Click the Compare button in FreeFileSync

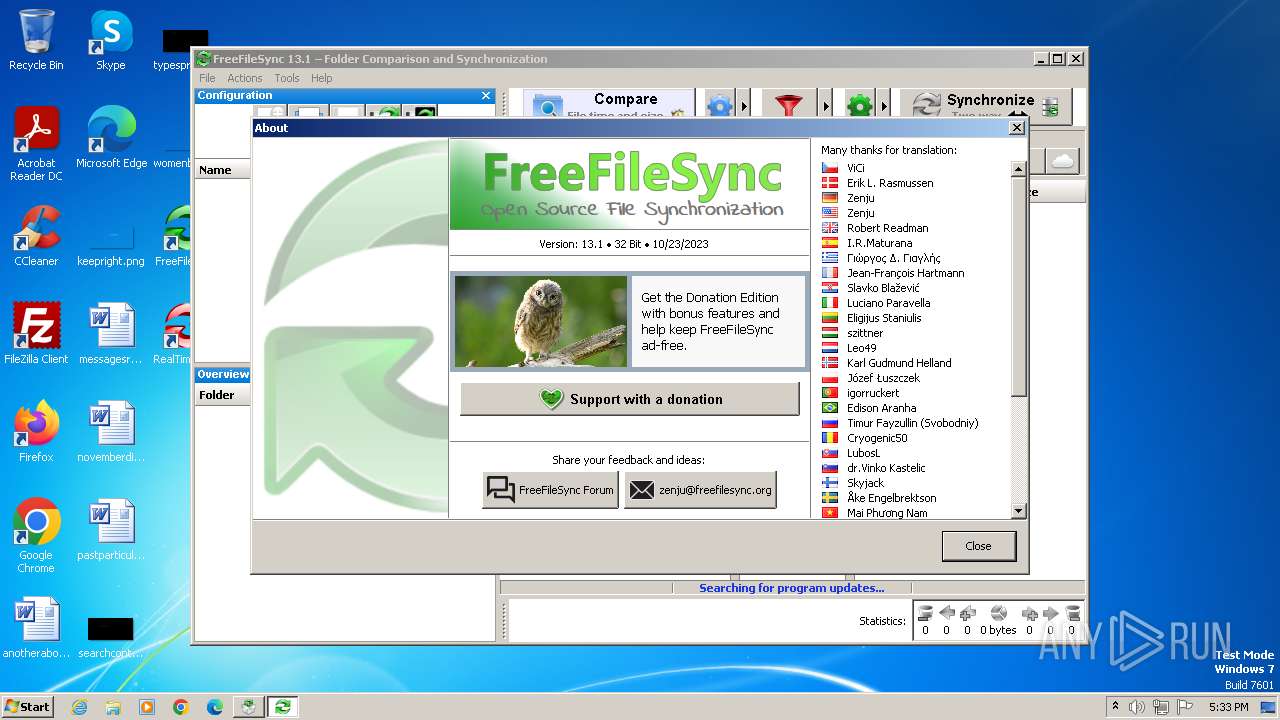point(608,103)
